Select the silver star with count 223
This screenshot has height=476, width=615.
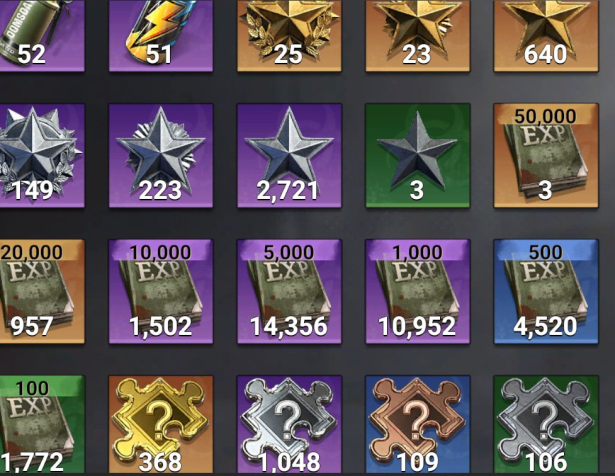[161, 155]
